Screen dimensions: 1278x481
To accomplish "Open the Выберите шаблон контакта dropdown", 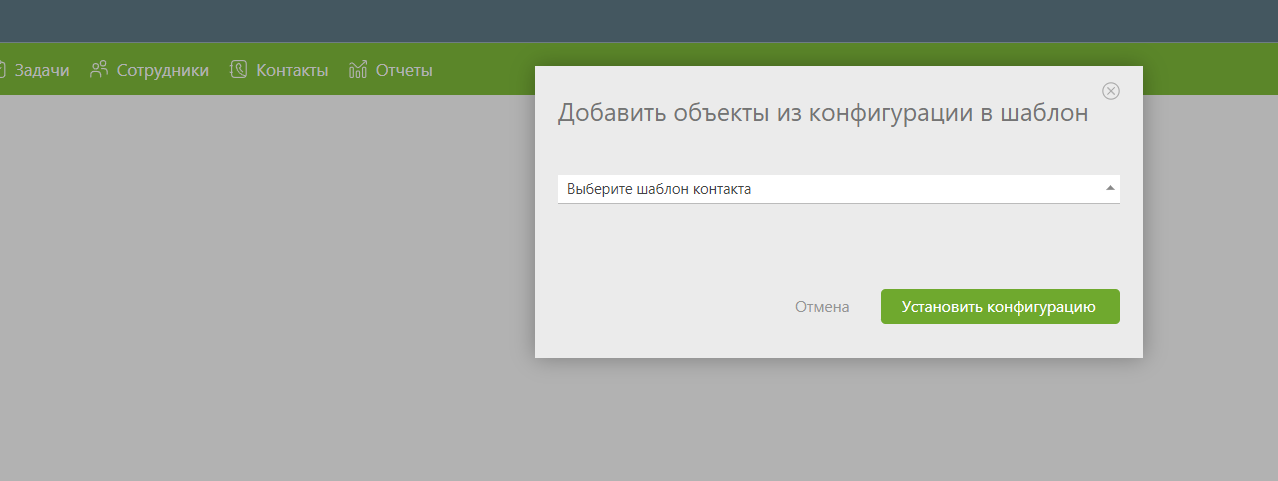I will (x=838, y=189).
